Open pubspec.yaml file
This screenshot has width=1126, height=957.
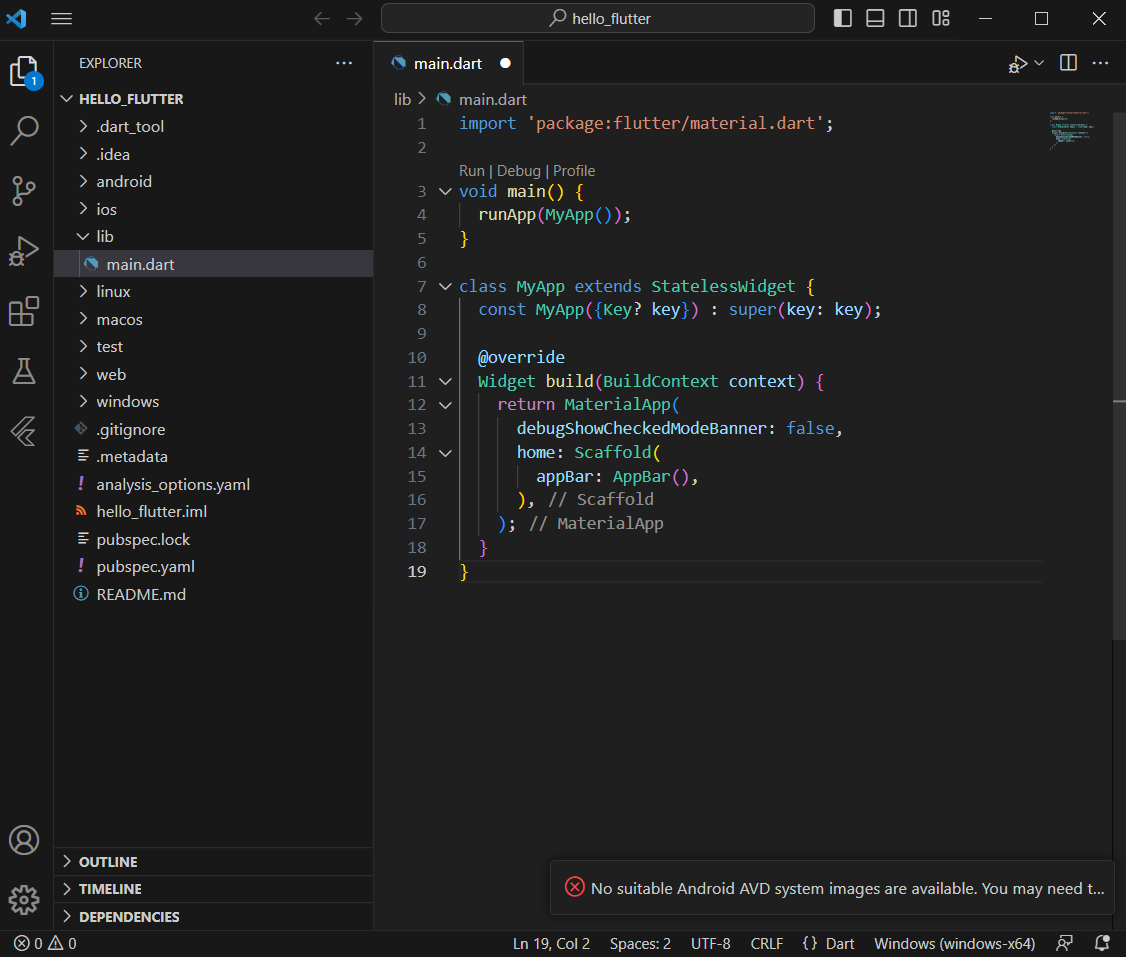pos(213,567)
